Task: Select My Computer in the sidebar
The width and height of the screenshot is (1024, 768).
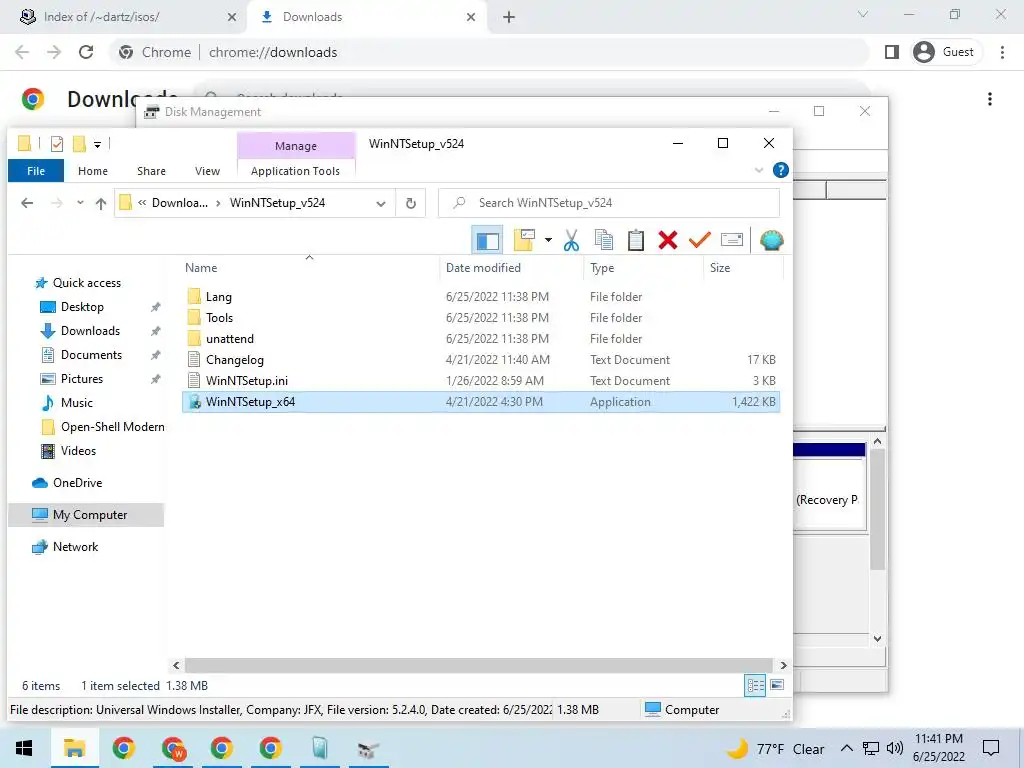Action: tap(86, 515)
